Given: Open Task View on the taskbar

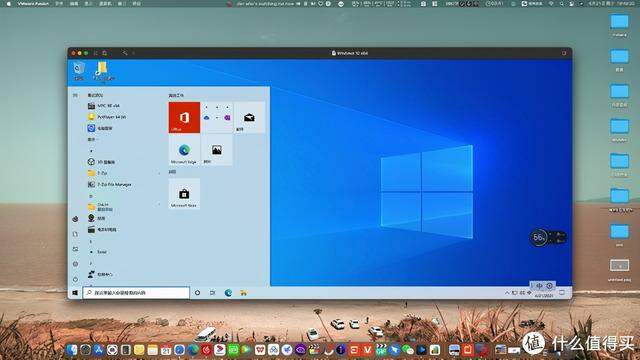Looking at the screenshot, I should pos(213,293).
